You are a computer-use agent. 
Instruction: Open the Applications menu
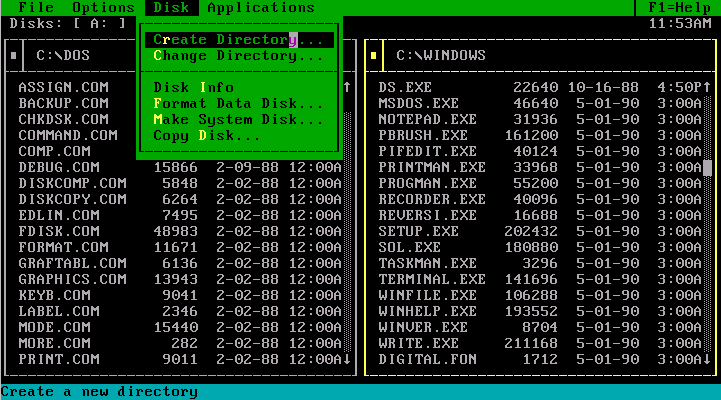point(261,7)
